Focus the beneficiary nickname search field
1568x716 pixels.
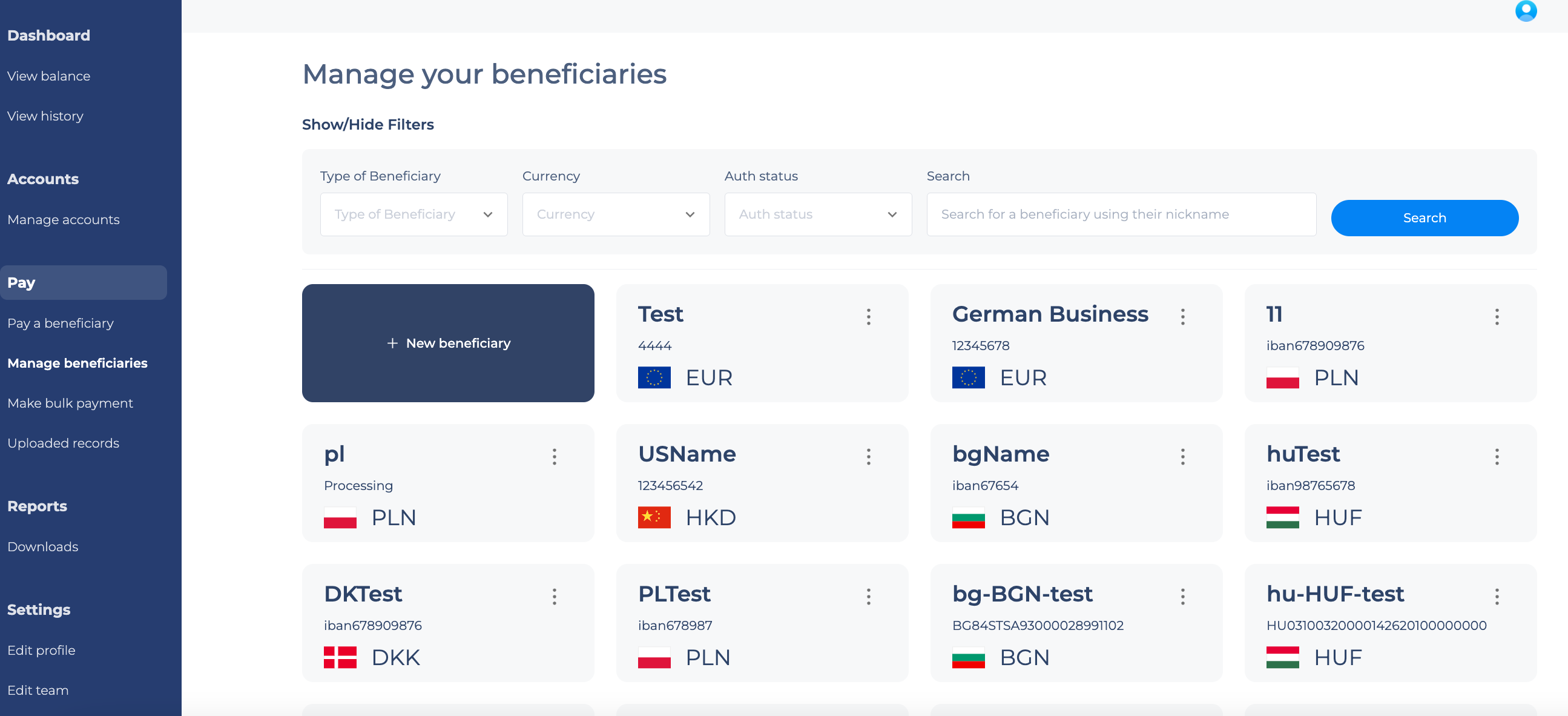[x=1121, y=214]
